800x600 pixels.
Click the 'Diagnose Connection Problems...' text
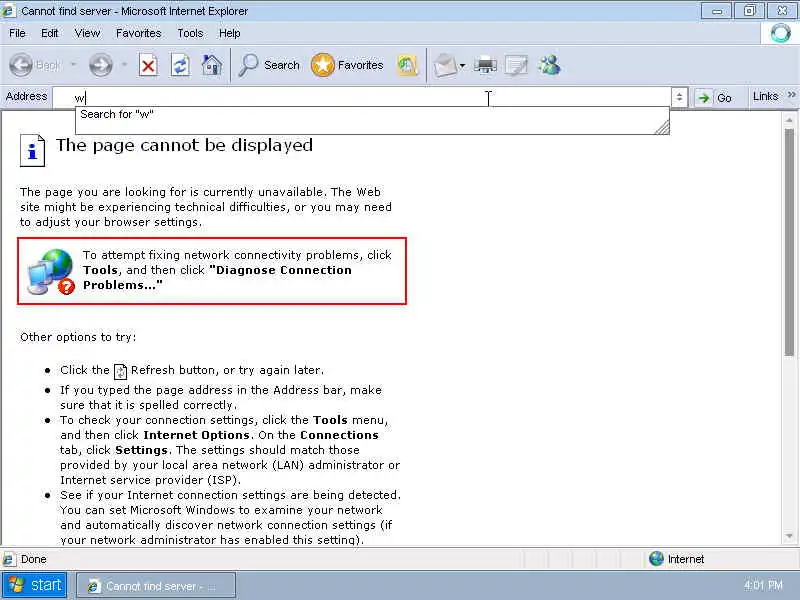(x=217, y=278)
